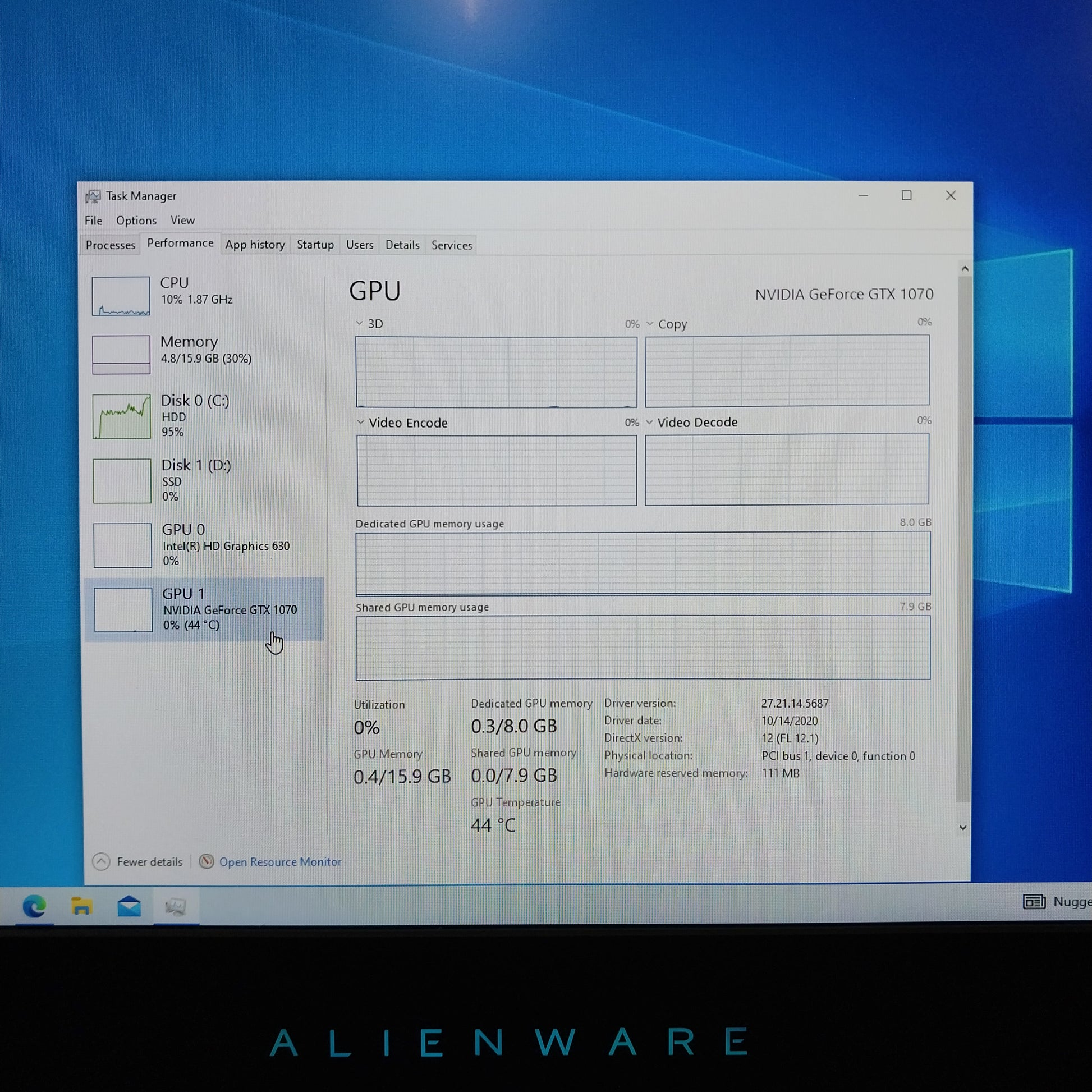Click the vertical scrollbar thumb

click(x=963, y=538)
